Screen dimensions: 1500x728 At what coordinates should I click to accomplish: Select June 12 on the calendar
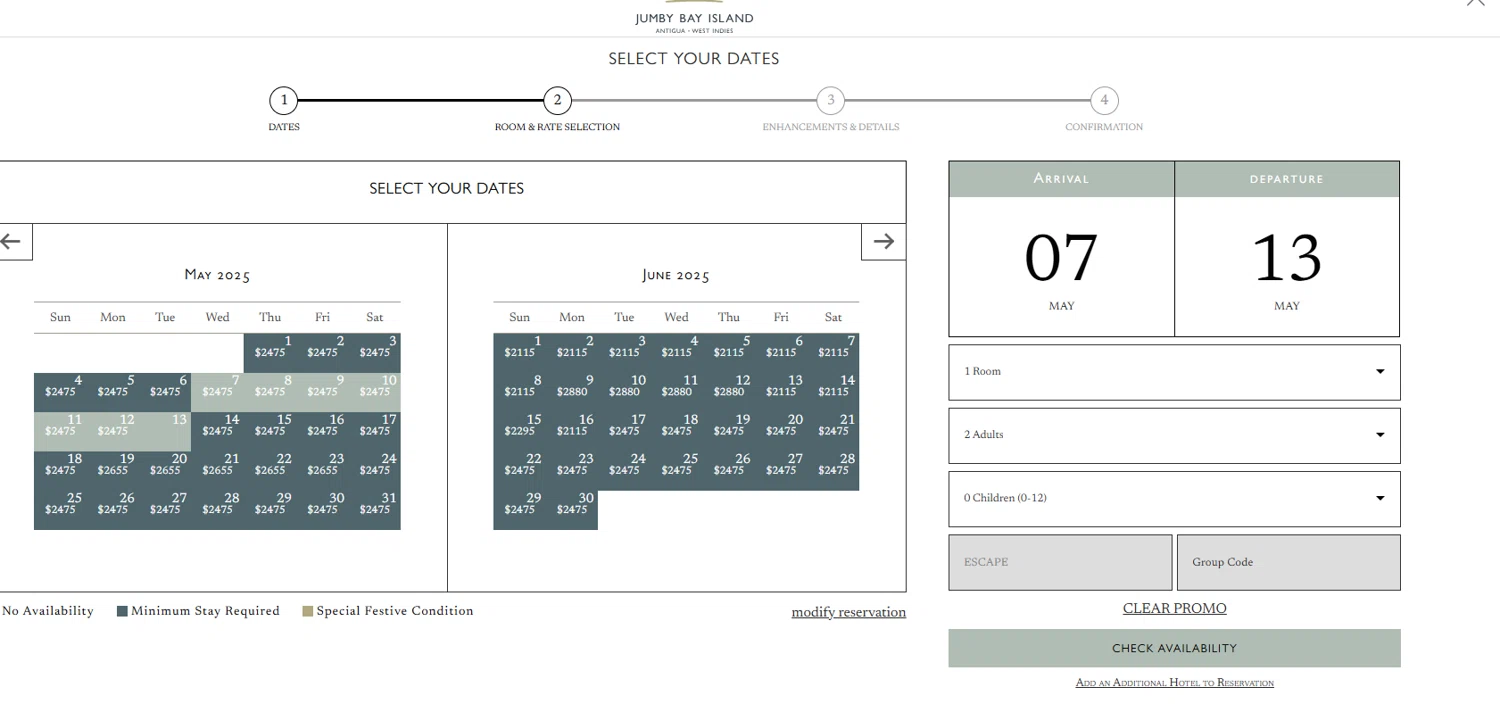pyautogui.click(x=729, y=392)
